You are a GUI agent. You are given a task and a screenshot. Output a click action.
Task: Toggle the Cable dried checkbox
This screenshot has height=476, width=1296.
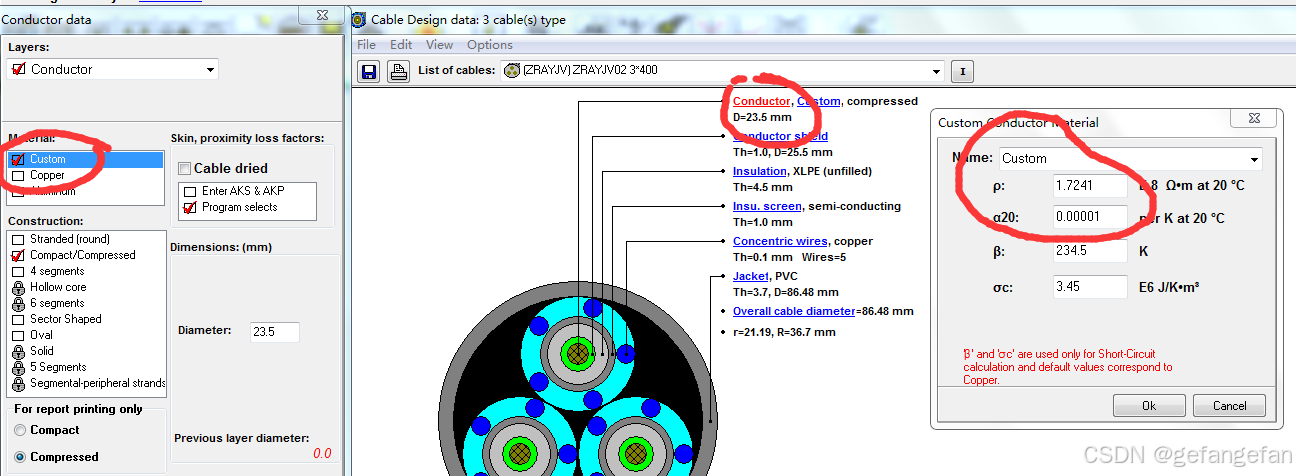click(185, 168)
